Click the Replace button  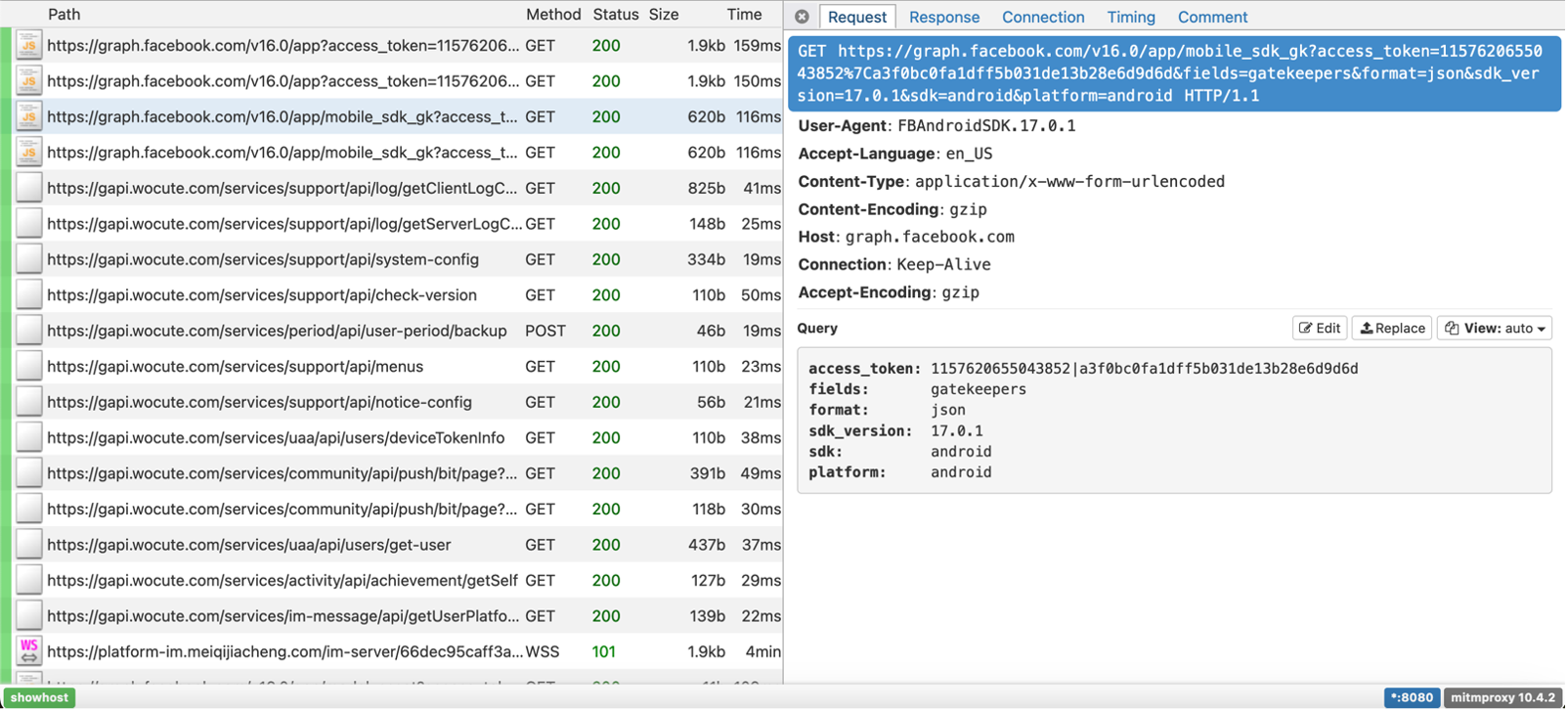[x=1391, y=329]
